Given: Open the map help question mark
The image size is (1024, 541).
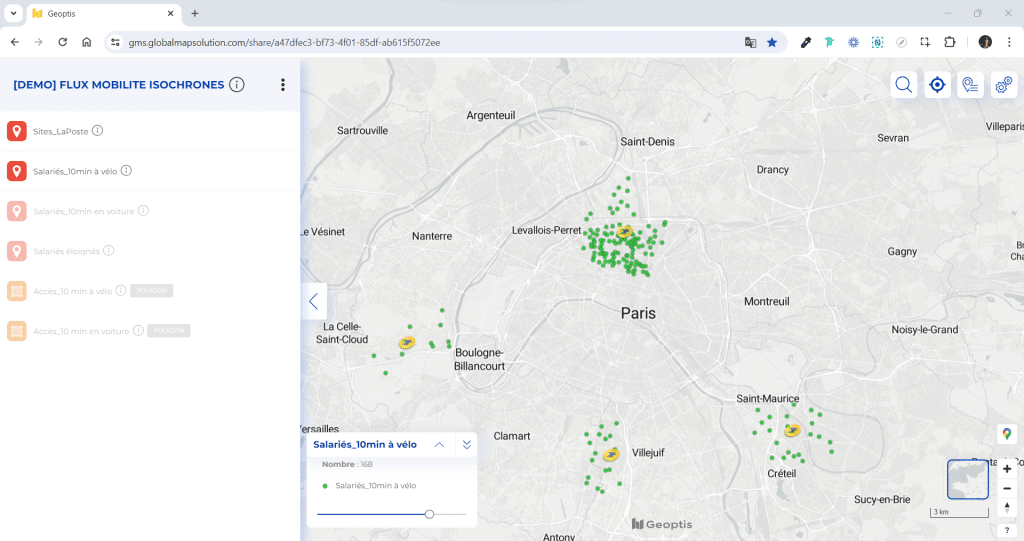Looking at the screenshot, I should [x=1007, y=530].
